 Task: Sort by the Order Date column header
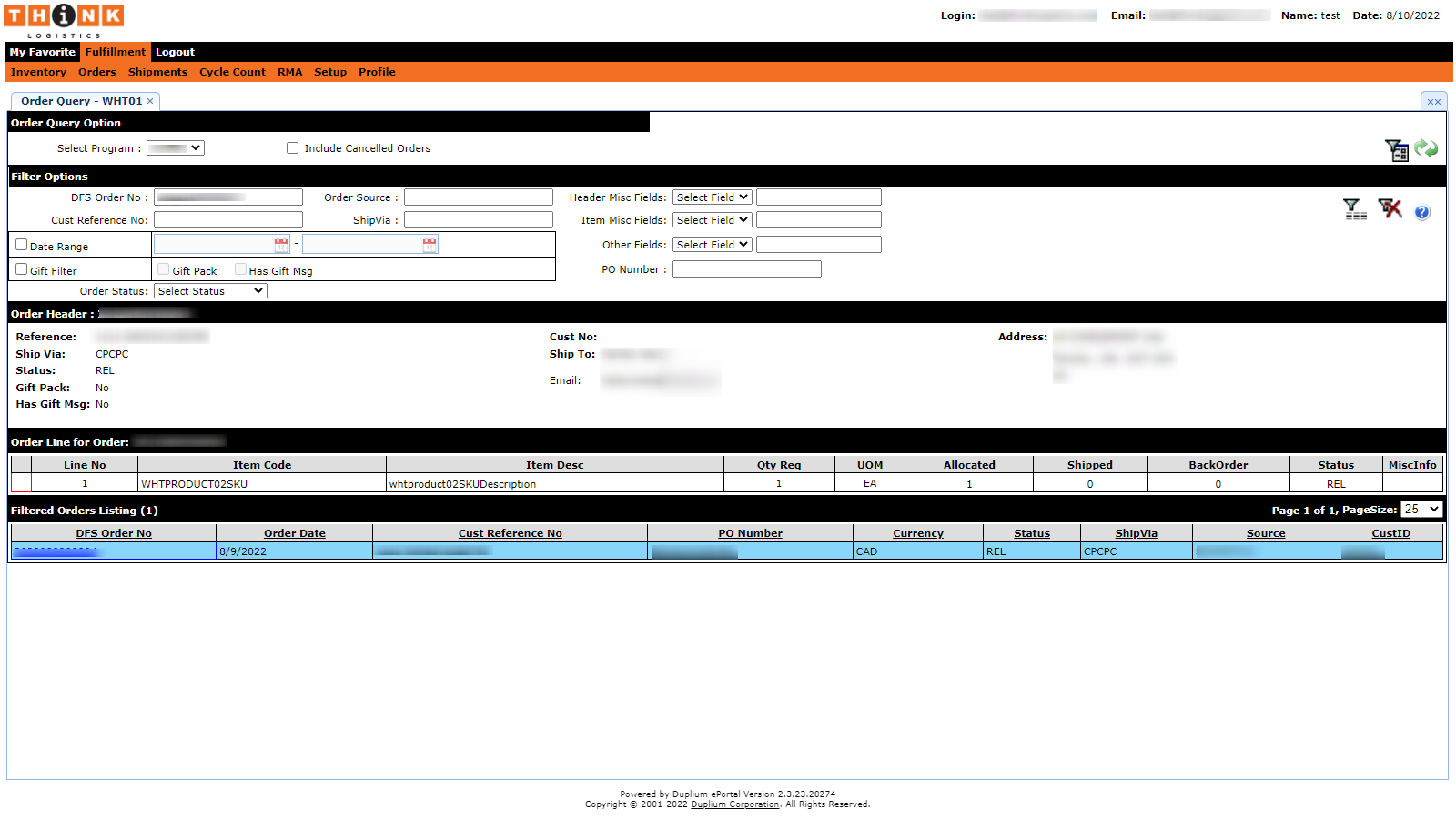coord(294,532)
